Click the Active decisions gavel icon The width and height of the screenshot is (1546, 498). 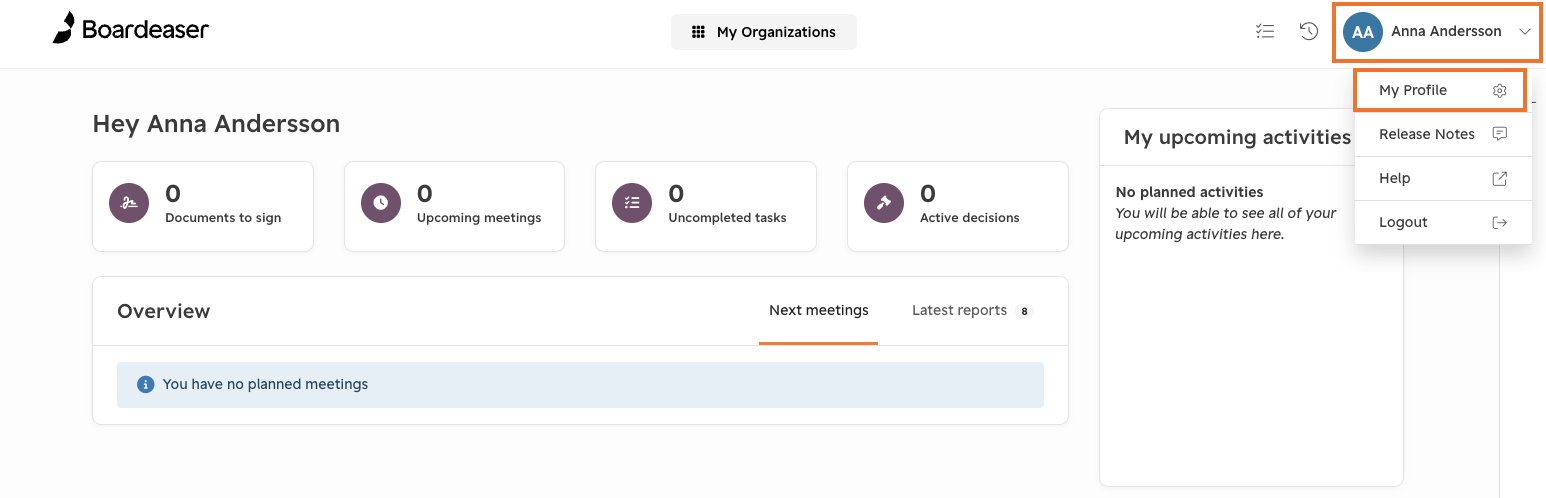(884, 203)
